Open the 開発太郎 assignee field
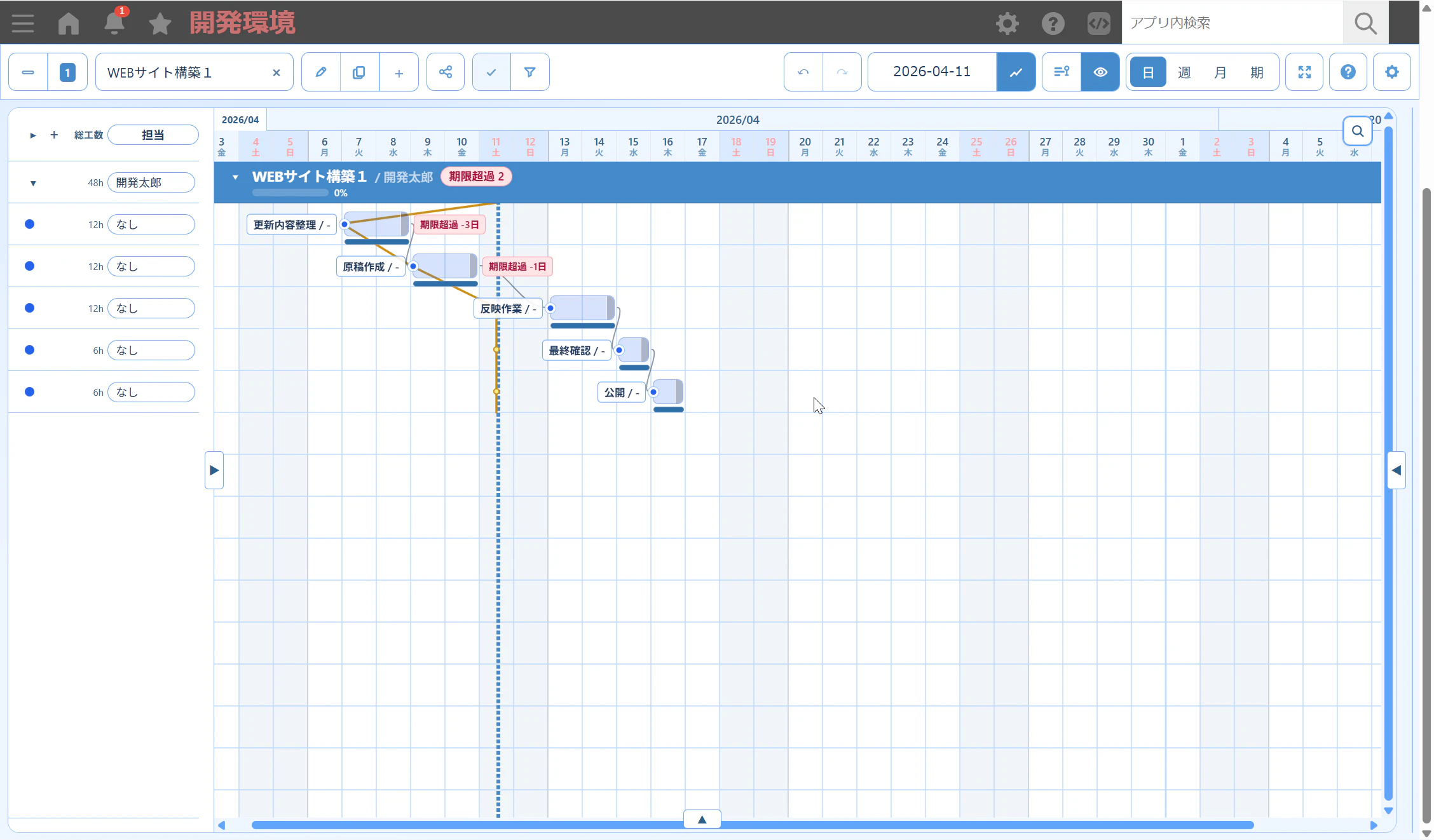The height and width of the screenshot is (840, 1434). click(151, 182)
